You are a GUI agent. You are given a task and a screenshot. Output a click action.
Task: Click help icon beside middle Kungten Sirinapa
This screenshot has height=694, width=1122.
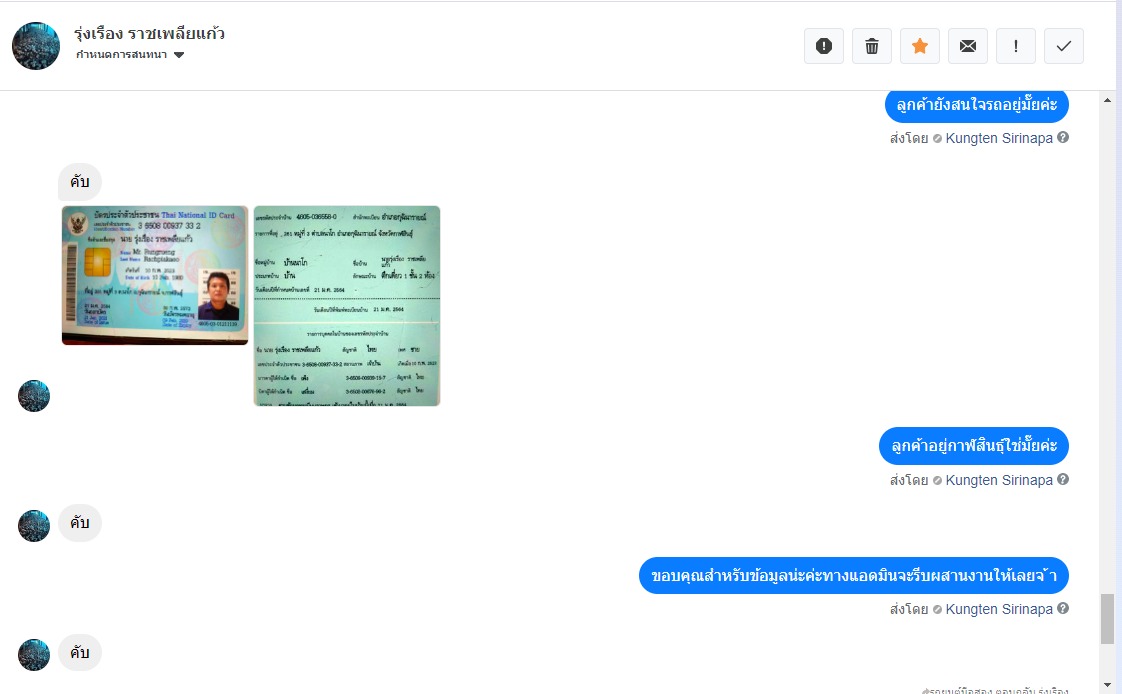tap(1063, 479)
